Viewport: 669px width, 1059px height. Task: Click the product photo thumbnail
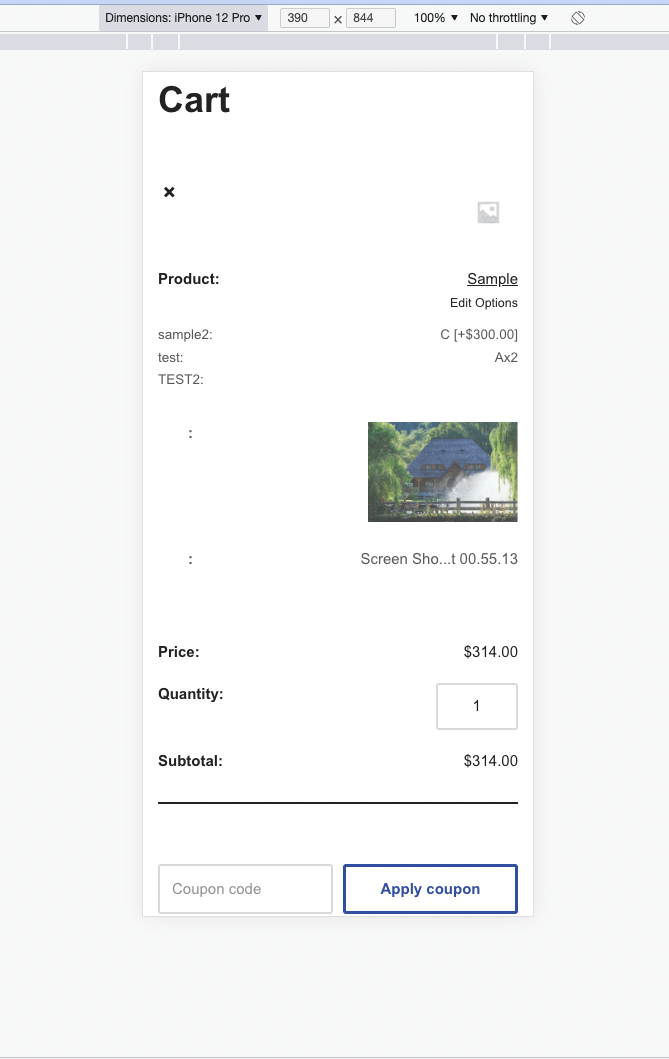pyautogui.click(x=443, y=471)
